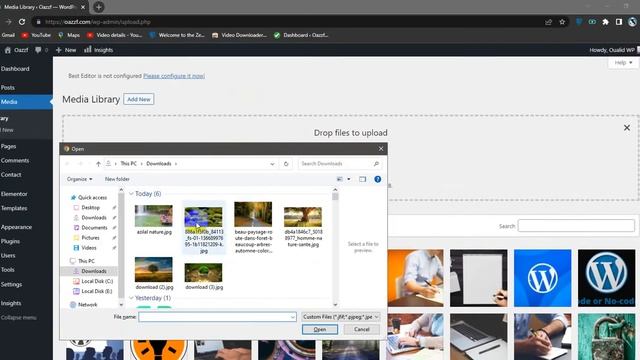This screenshot has height=360, width=640.
Task: Open the Custom Files type dropdown
Action: pyautogui.click(x=341, y=317)
